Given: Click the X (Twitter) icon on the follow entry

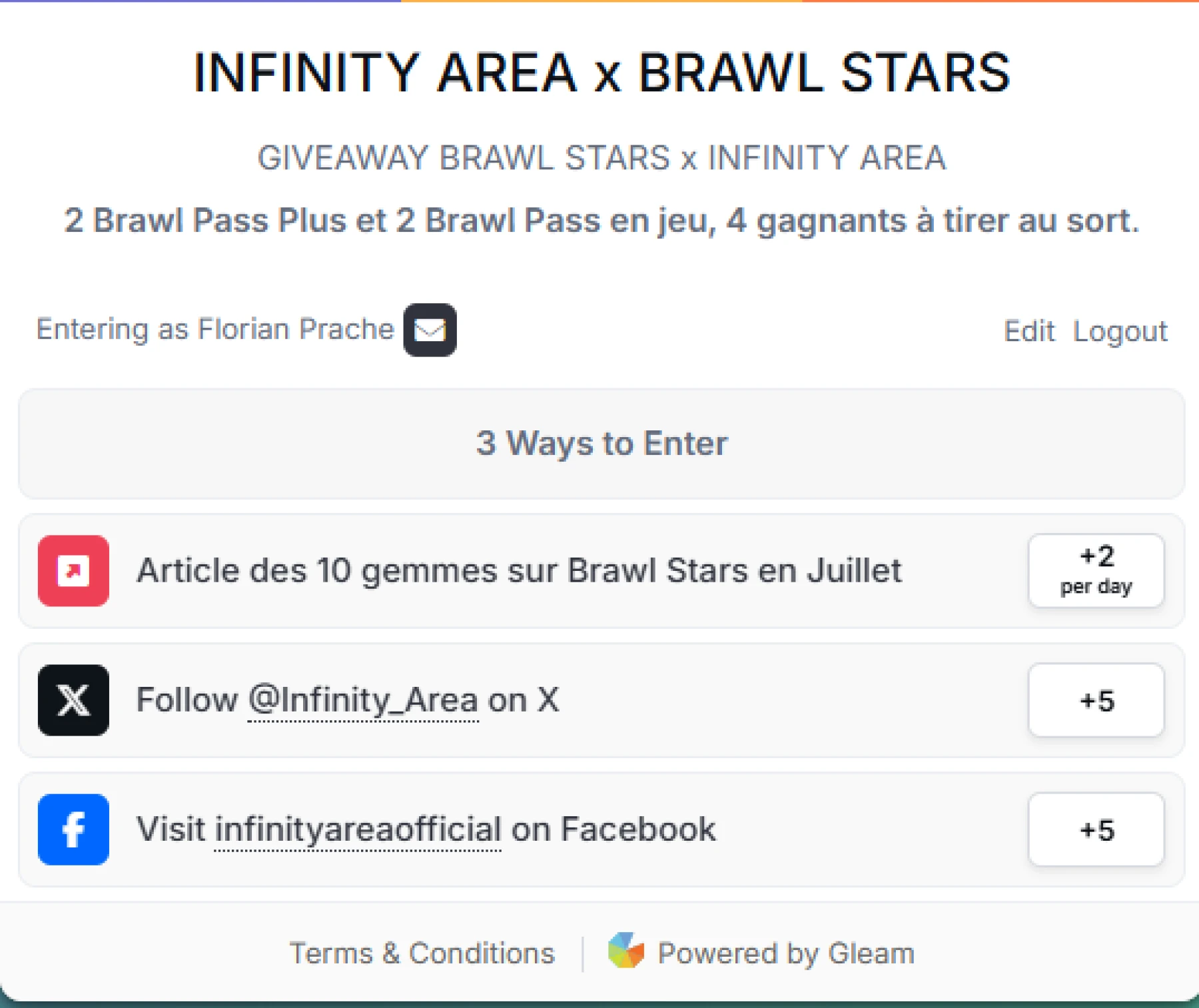Looking at the screenshot, I should (73, 700).
